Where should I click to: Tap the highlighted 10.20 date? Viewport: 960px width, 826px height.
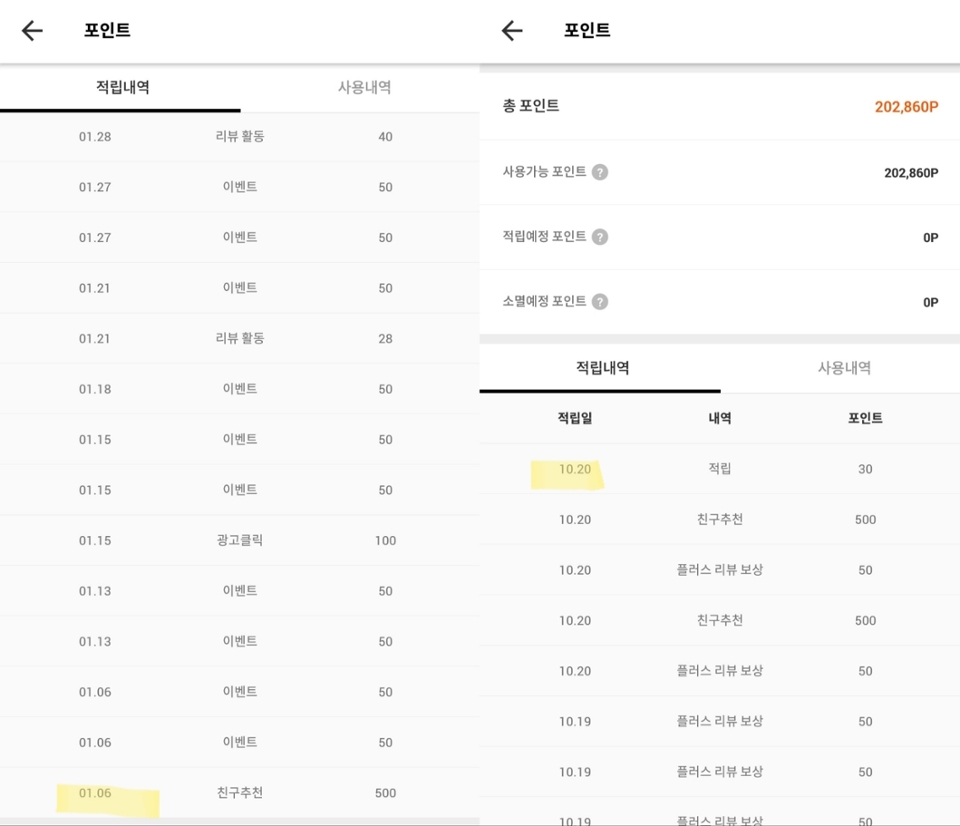(x=575, y=469)
